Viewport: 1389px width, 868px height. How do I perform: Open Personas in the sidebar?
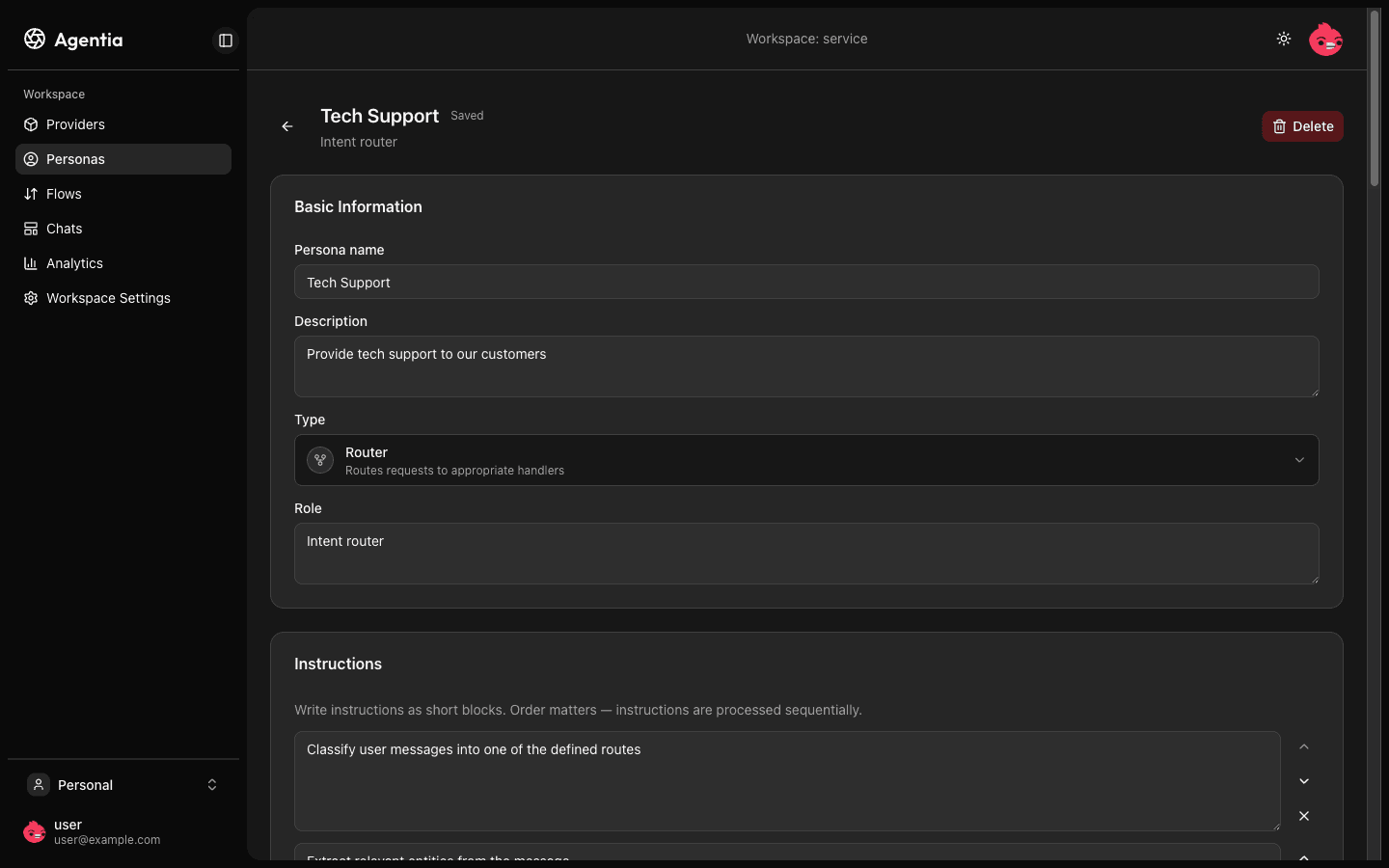[123, 159]
